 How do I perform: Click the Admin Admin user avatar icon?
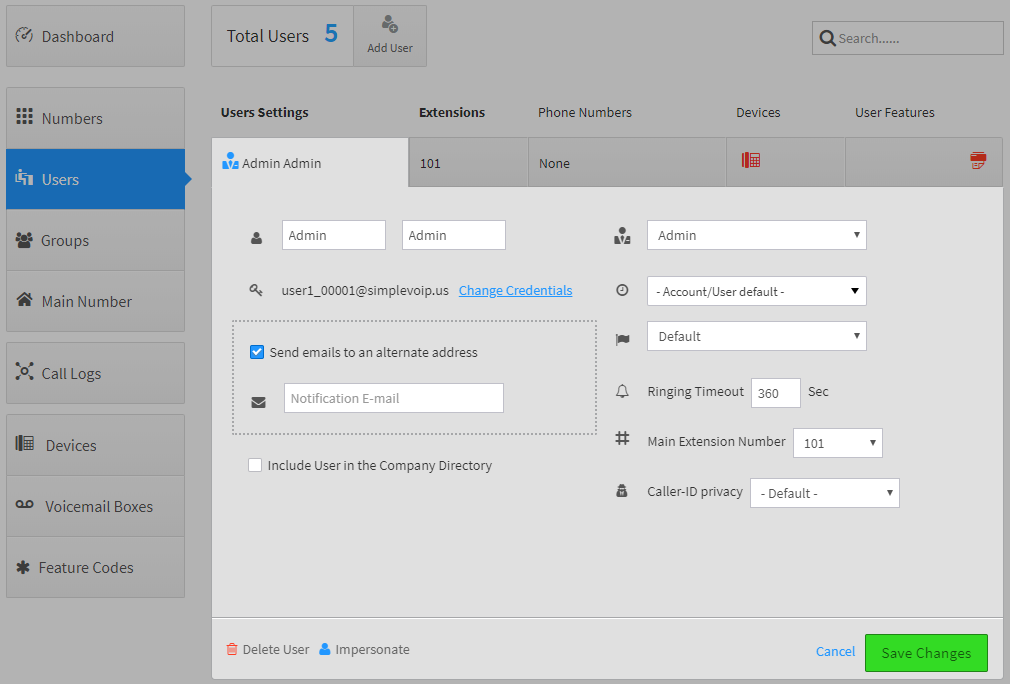click(x=230, y=161)
